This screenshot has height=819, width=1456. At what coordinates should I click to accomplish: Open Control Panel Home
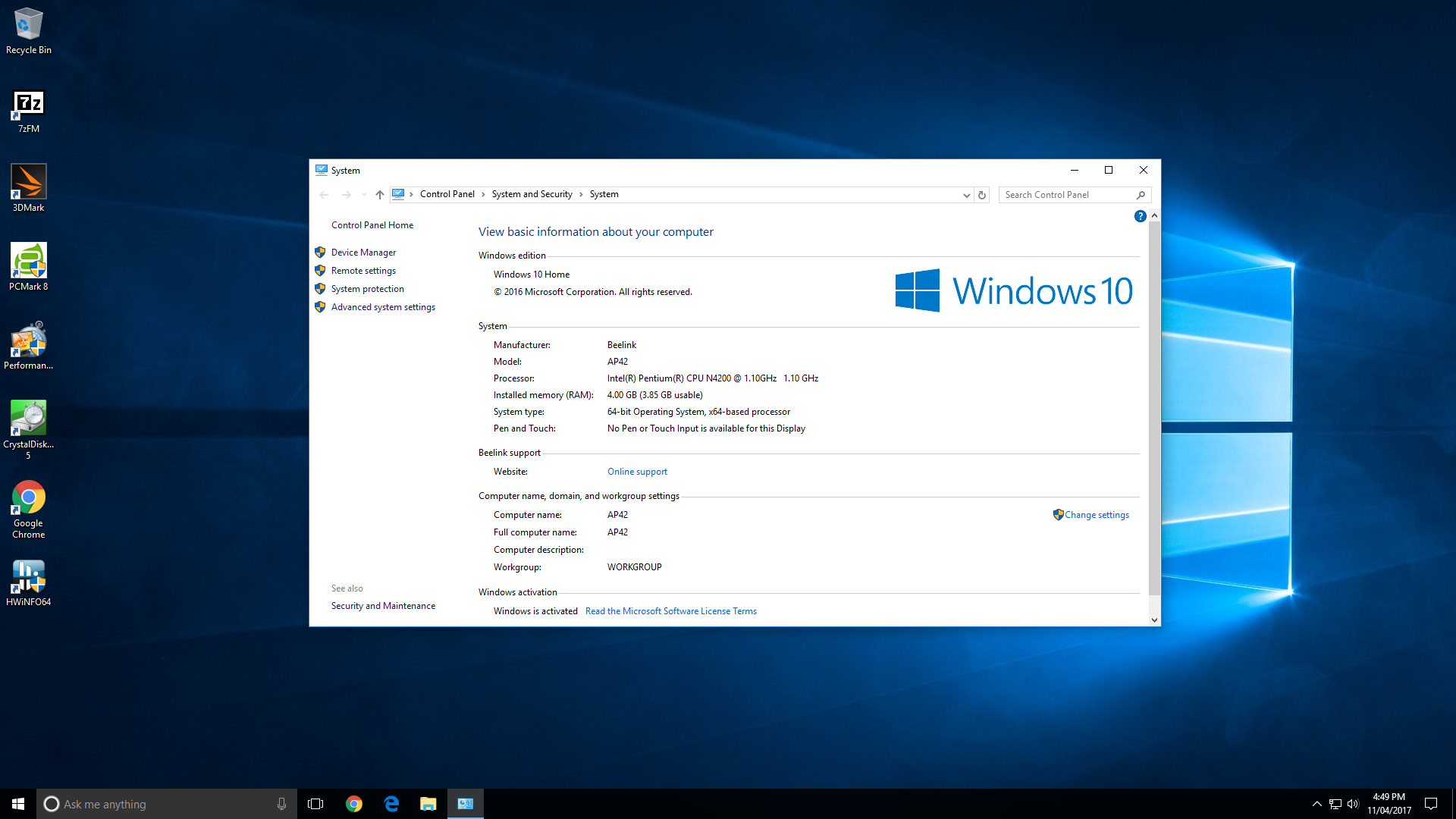pyautogui.click(x=372, y=225)
